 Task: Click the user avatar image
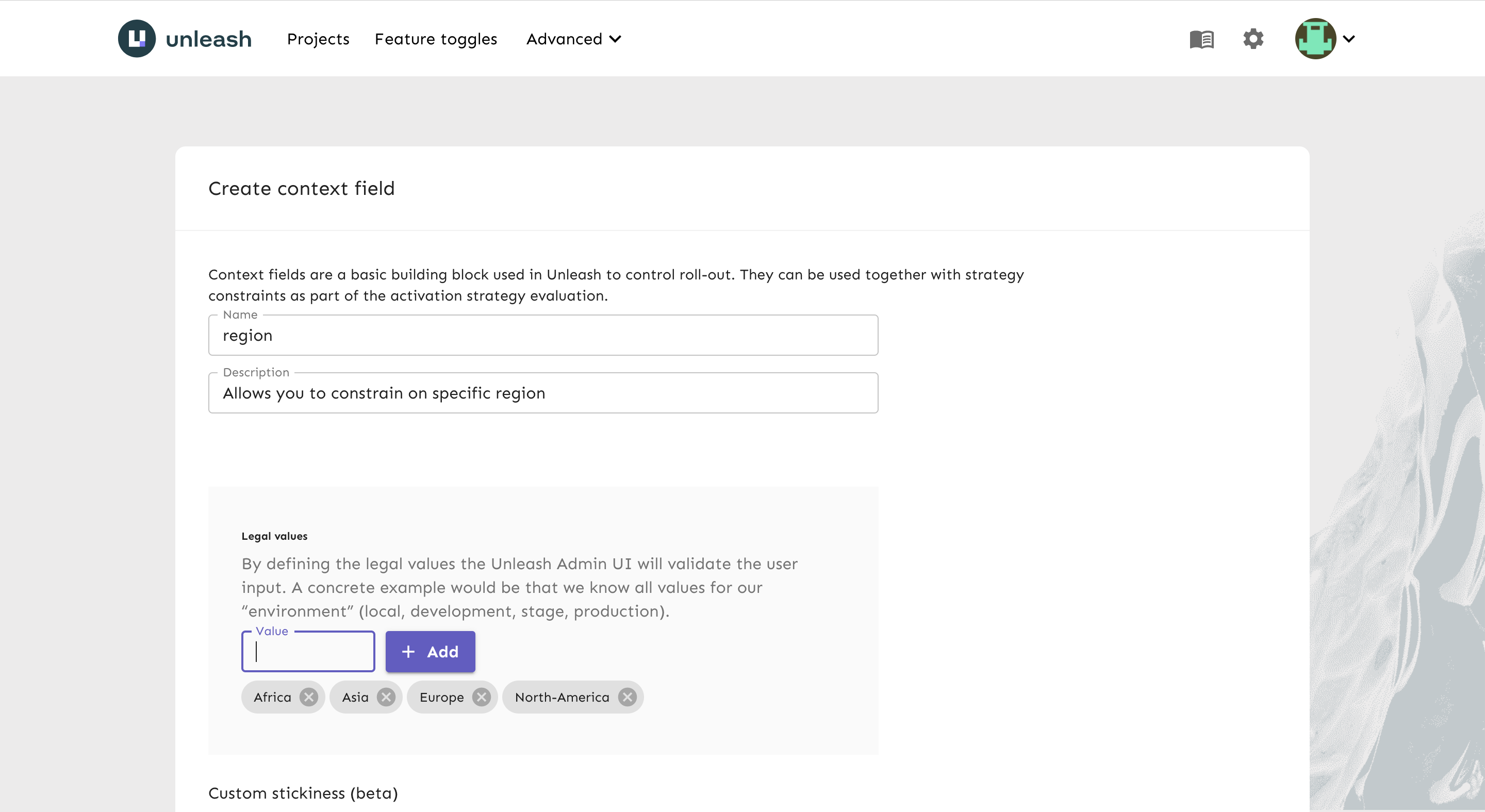click(x=1315, y=39)
